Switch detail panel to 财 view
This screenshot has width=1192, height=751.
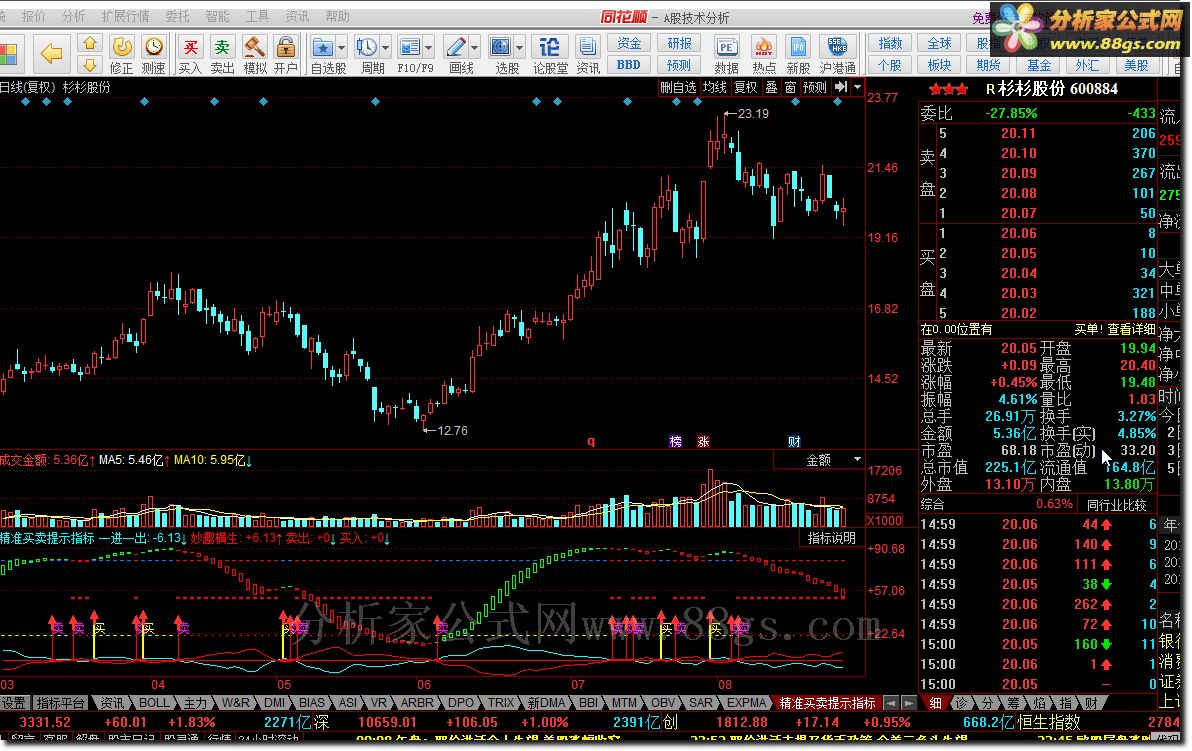pos(1091,703)
